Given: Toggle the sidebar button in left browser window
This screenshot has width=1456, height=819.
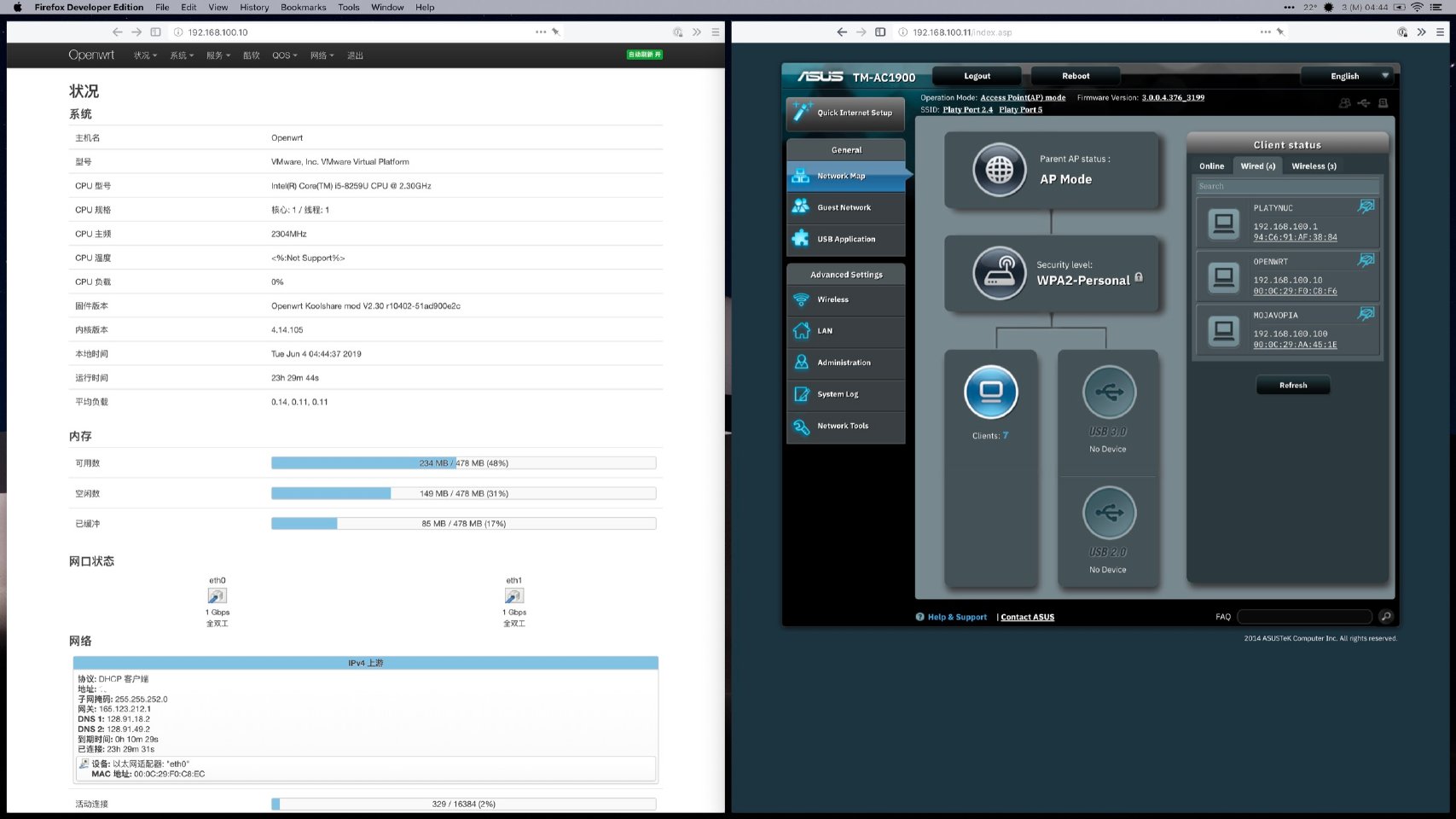Looking at the screenshot, I should click(x=155, y=32).
